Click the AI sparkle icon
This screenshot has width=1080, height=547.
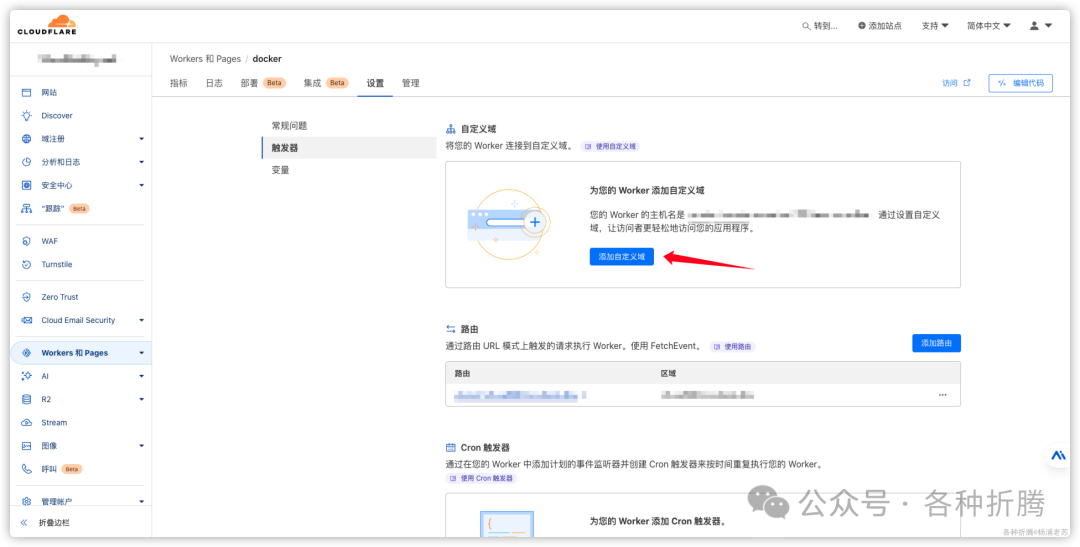point(27,376)
